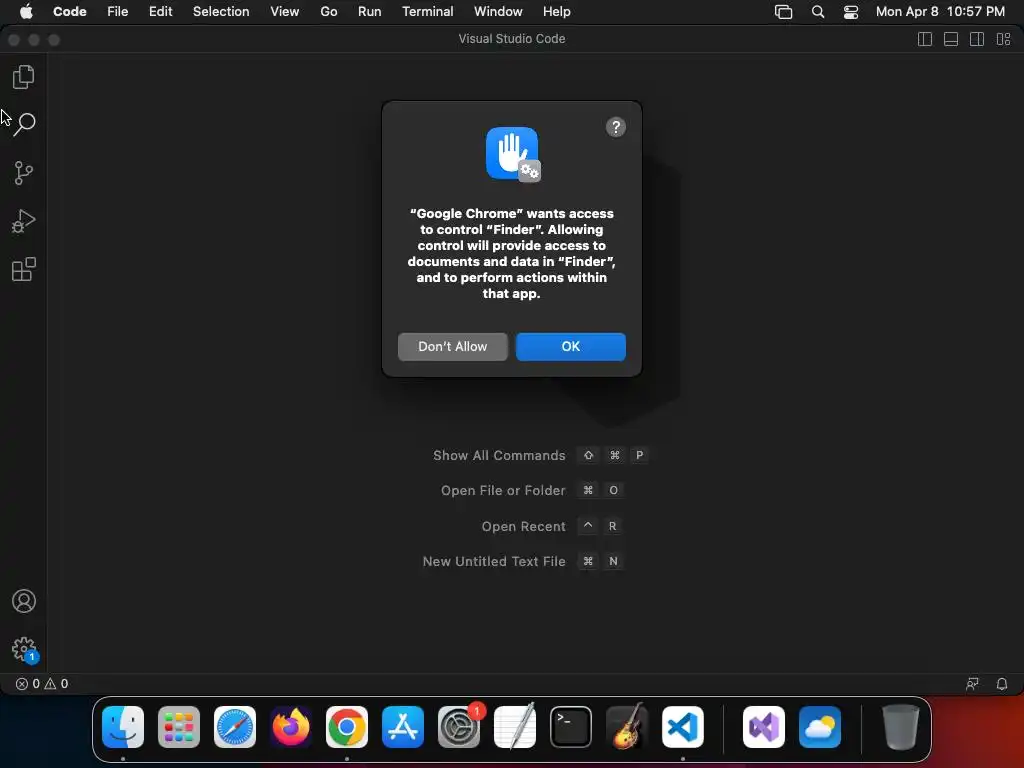Click errors and warnings status indicator
This screenshot has width=1024, height=768.
click(42, 684)
